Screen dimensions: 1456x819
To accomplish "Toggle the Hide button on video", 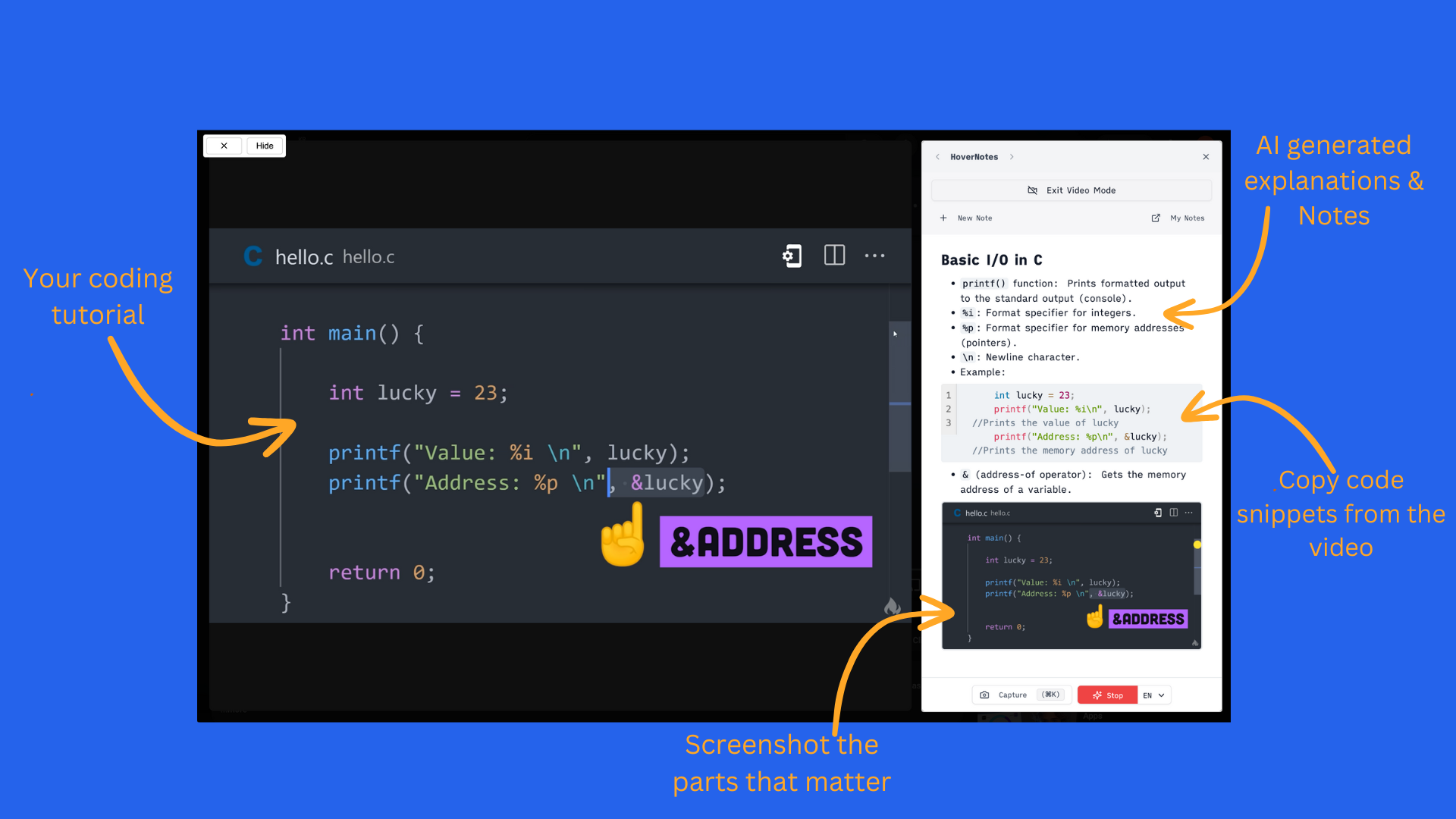I will tap(264, 145).
